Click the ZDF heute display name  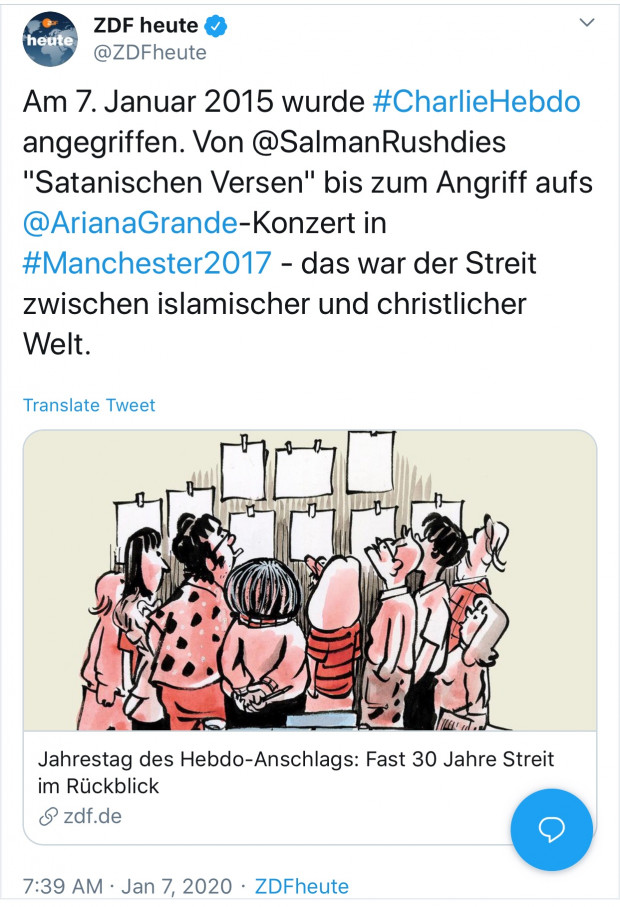146,25
